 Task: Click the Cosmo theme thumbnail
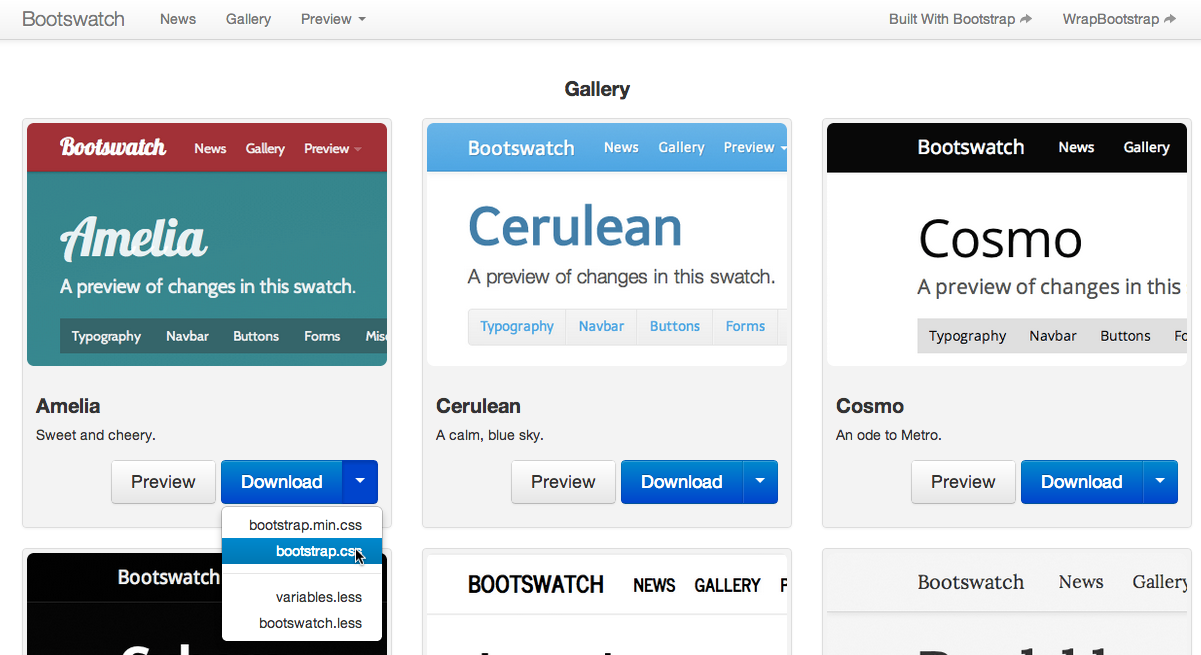1007,244
